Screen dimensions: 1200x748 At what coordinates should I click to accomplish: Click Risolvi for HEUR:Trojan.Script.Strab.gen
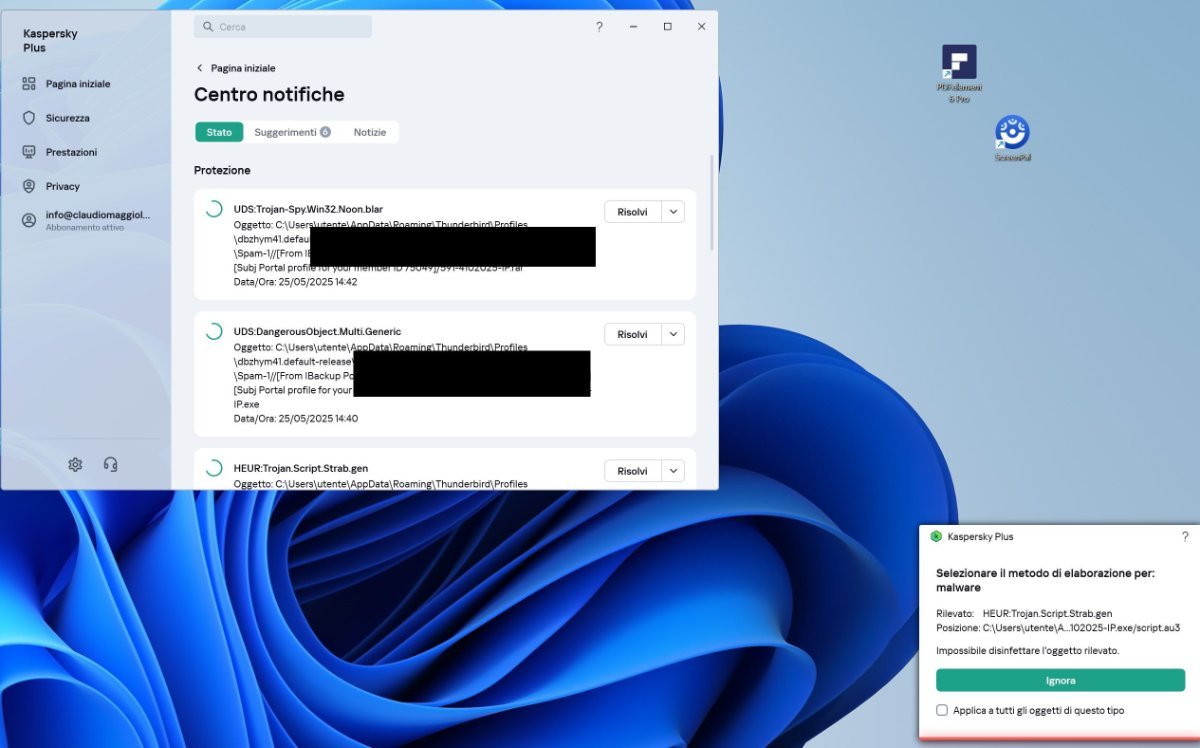pyautogui.click(x=633, y=471)
